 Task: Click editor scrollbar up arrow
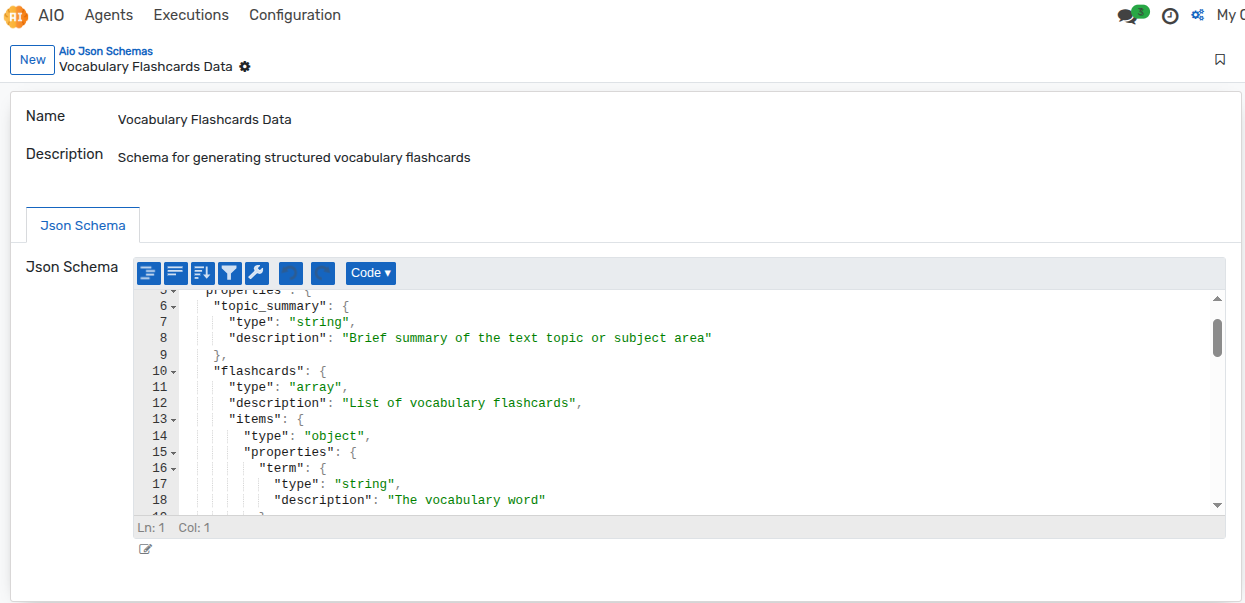coord(1217,299)
